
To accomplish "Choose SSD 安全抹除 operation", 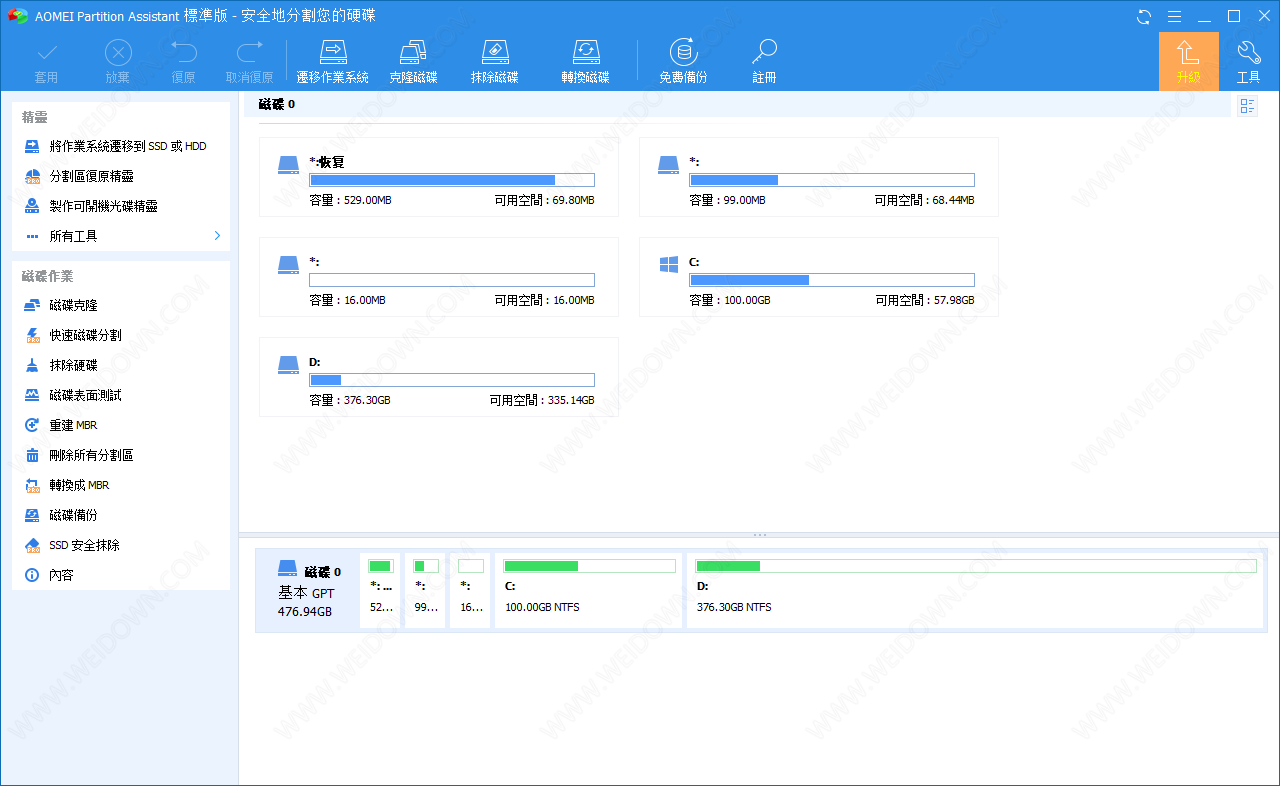I will [121, 545].
